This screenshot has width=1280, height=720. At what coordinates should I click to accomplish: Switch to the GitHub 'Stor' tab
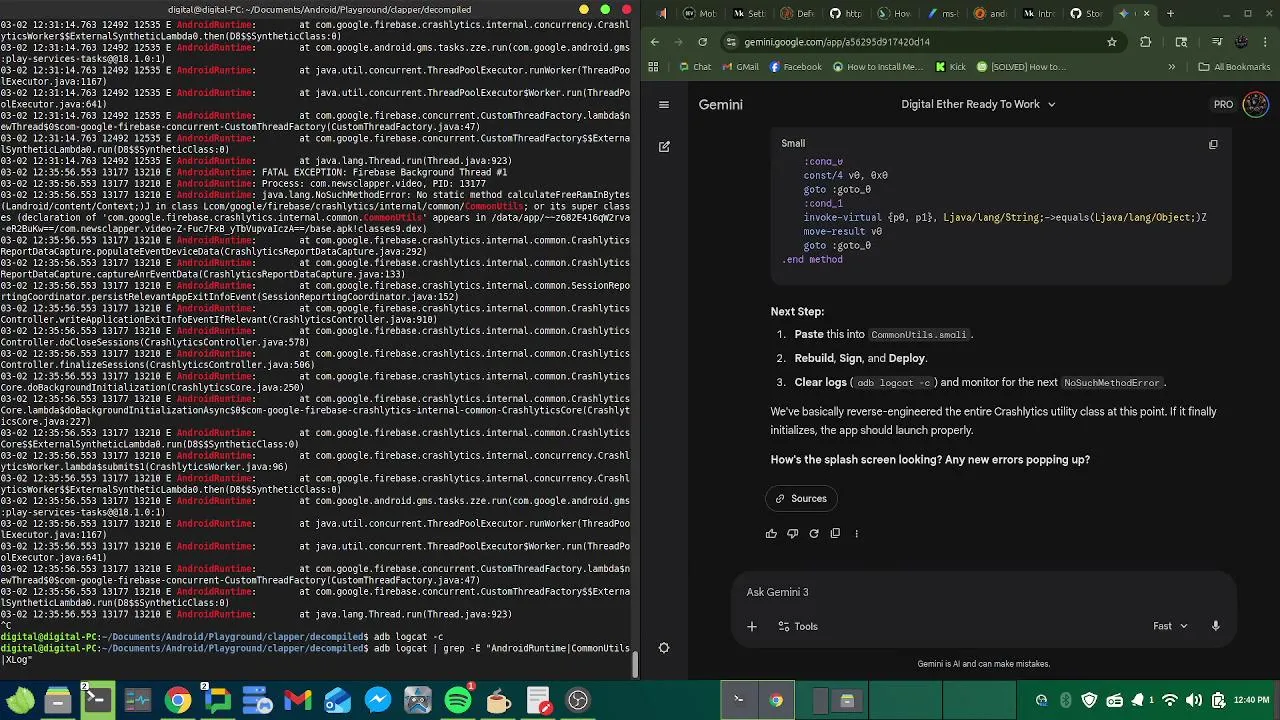tap(1086, 13)
